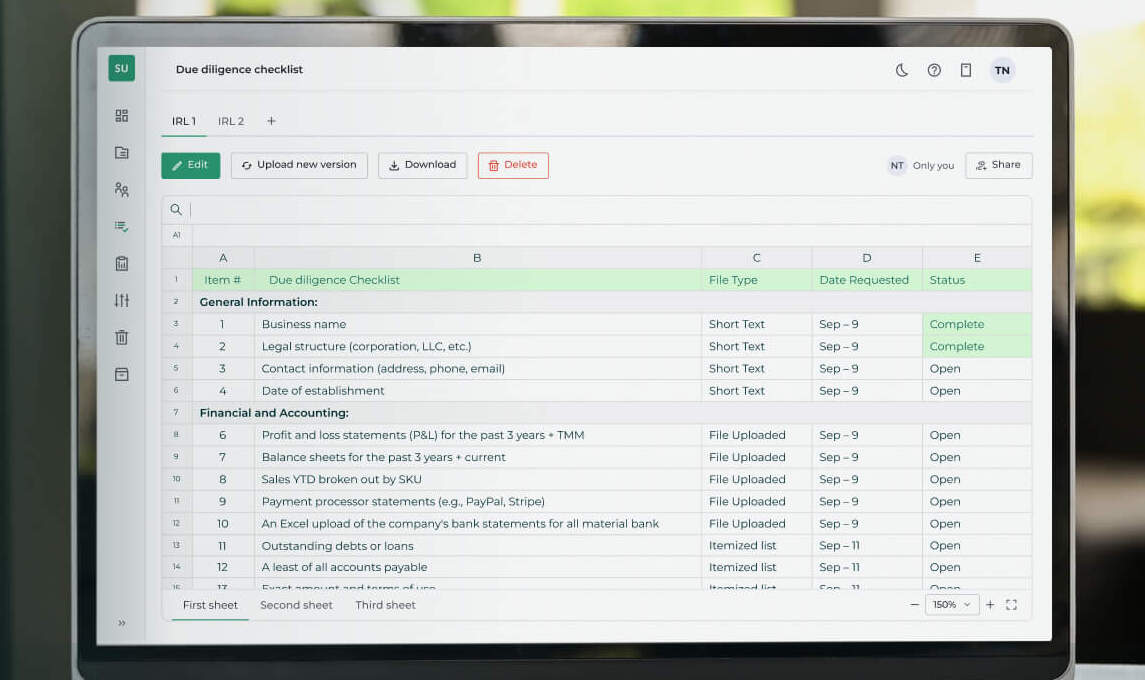1145x680 pixels.
Task: Click the 'Item #' header cell
Action: point(223,280)
